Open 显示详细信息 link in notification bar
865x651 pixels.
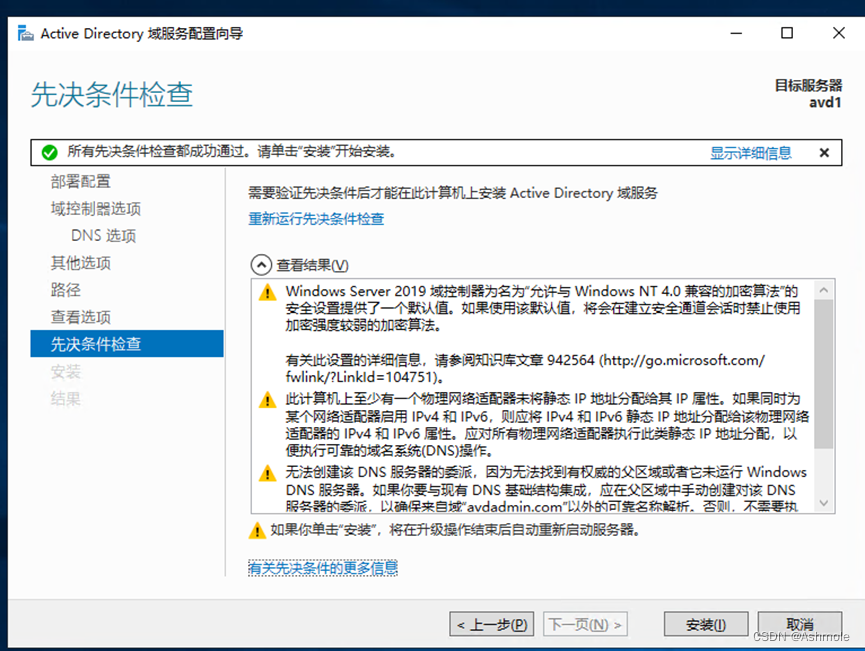tap(750, 153)
